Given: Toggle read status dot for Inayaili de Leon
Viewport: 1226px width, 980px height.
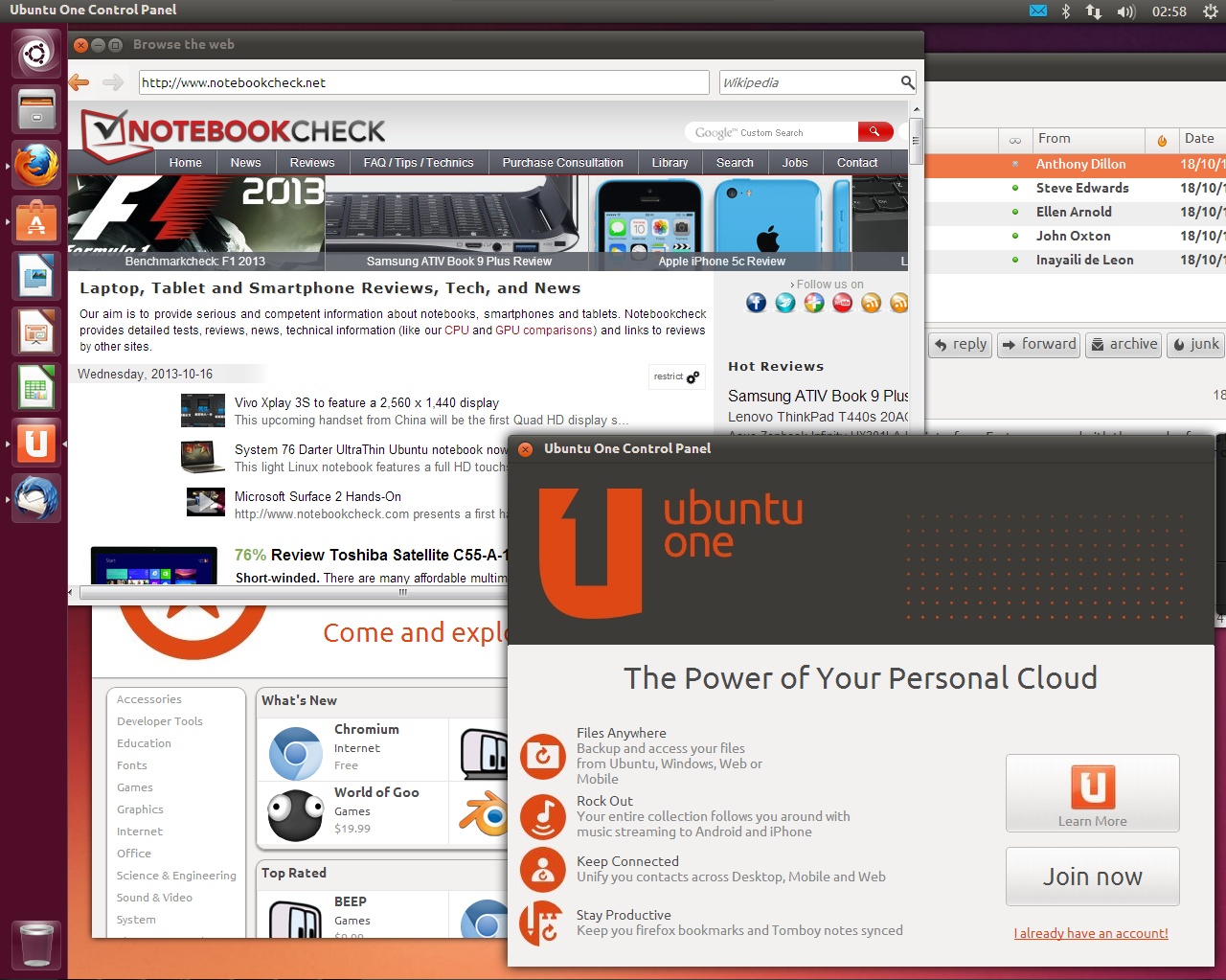Looking at the screenshot, I should [x=1015, y=261].
